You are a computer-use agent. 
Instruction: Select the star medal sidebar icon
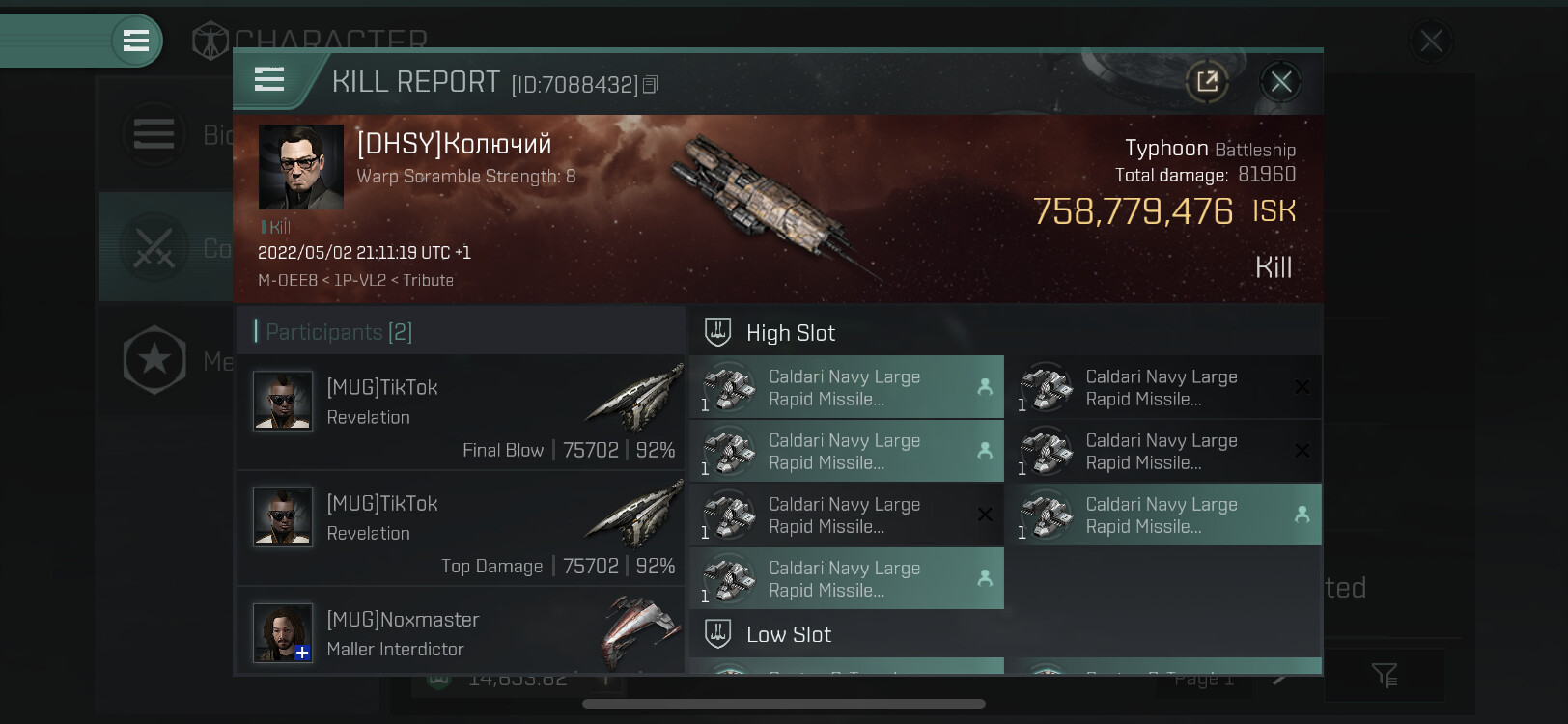click(x=154, y=360)
